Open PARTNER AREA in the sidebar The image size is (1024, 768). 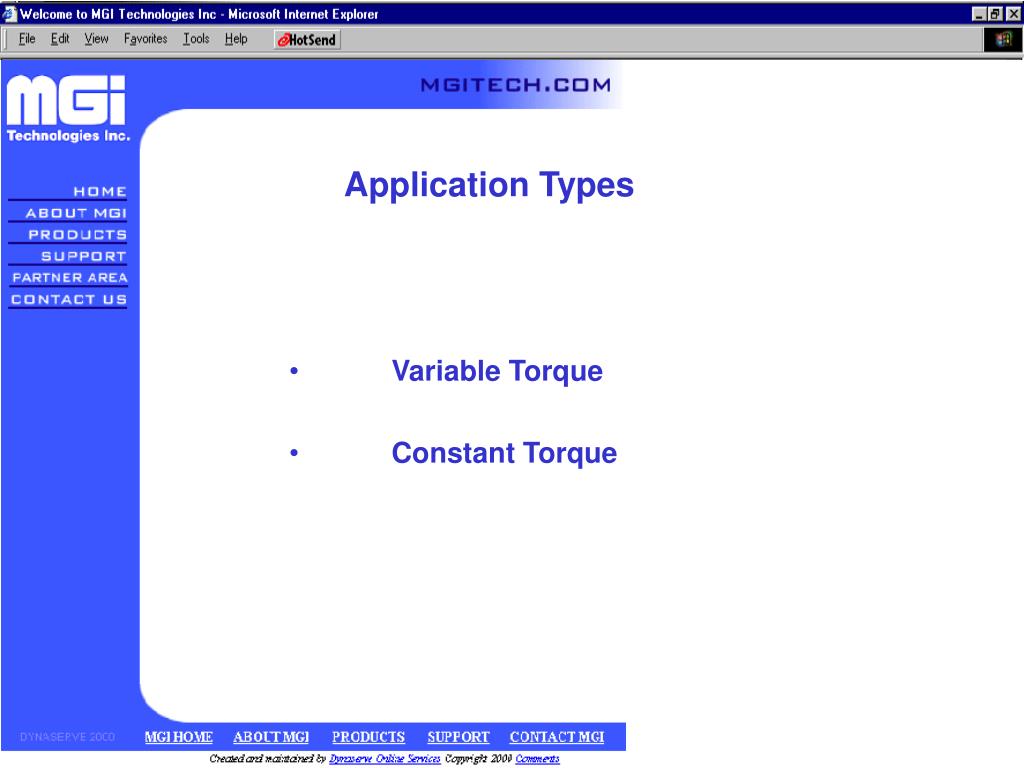[x=70, y=278]
